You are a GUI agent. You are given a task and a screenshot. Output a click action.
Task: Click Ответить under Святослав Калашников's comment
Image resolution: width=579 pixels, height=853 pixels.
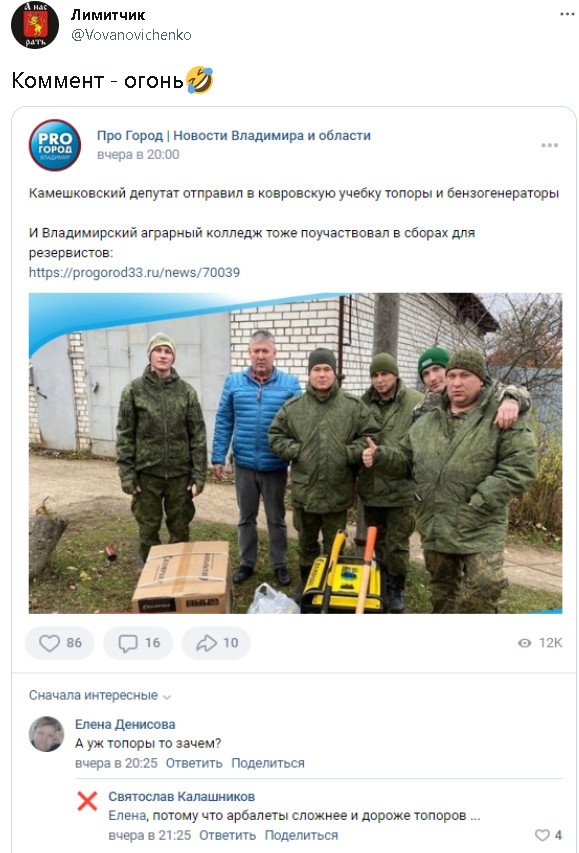[227, 835]
